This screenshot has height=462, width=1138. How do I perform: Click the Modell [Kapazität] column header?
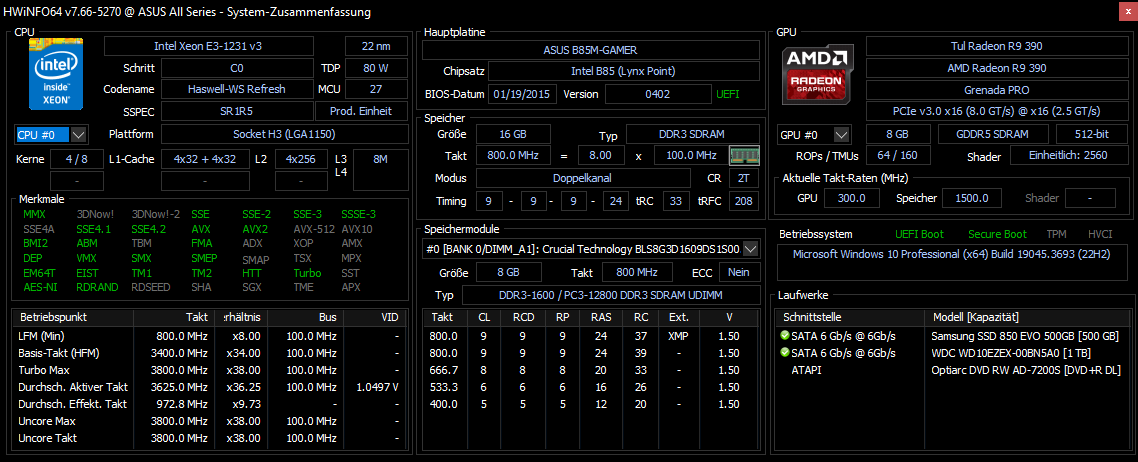pyautogui.click(x=1029, y=318)
